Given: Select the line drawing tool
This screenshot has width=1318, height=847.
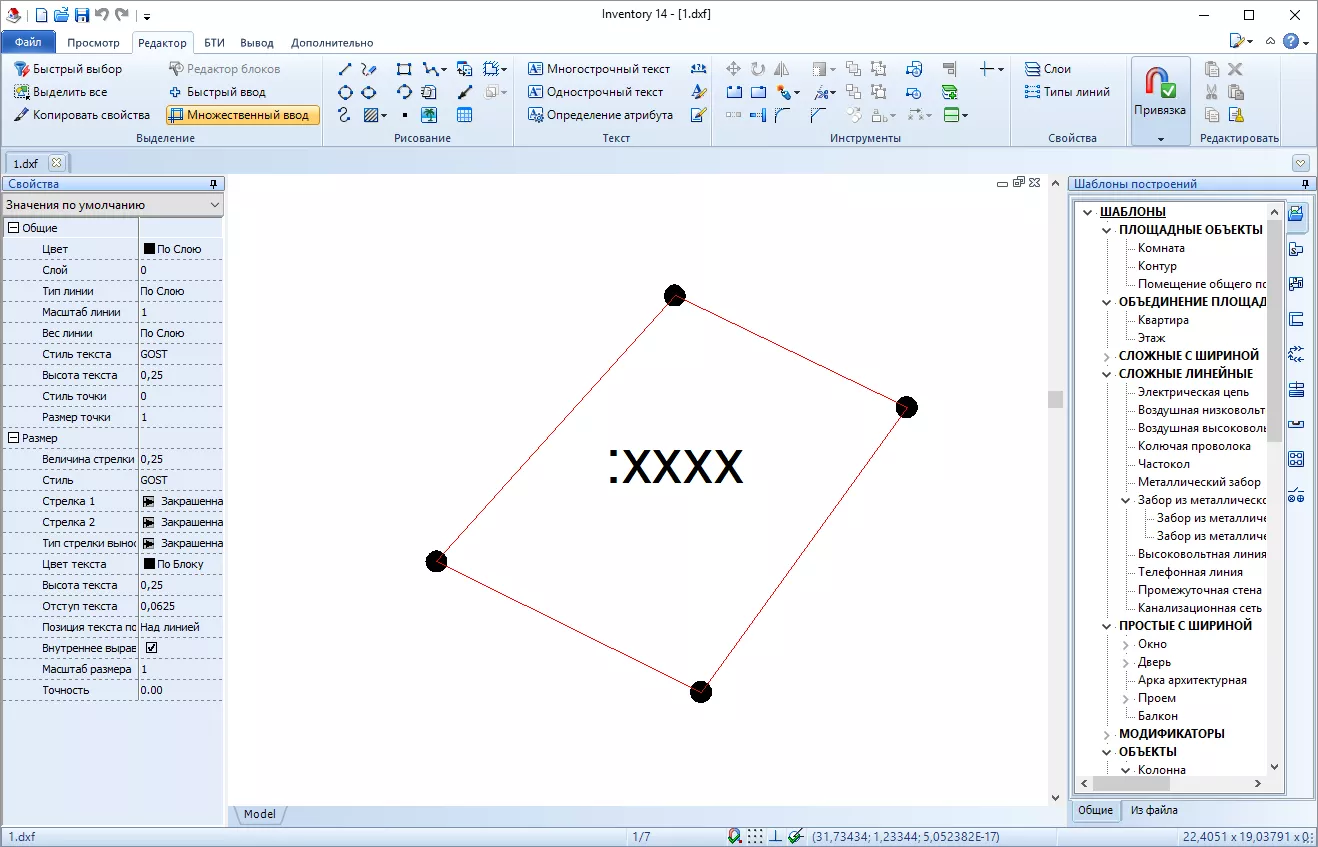Looking at the screenshot, I should click(x=345, y=69).
